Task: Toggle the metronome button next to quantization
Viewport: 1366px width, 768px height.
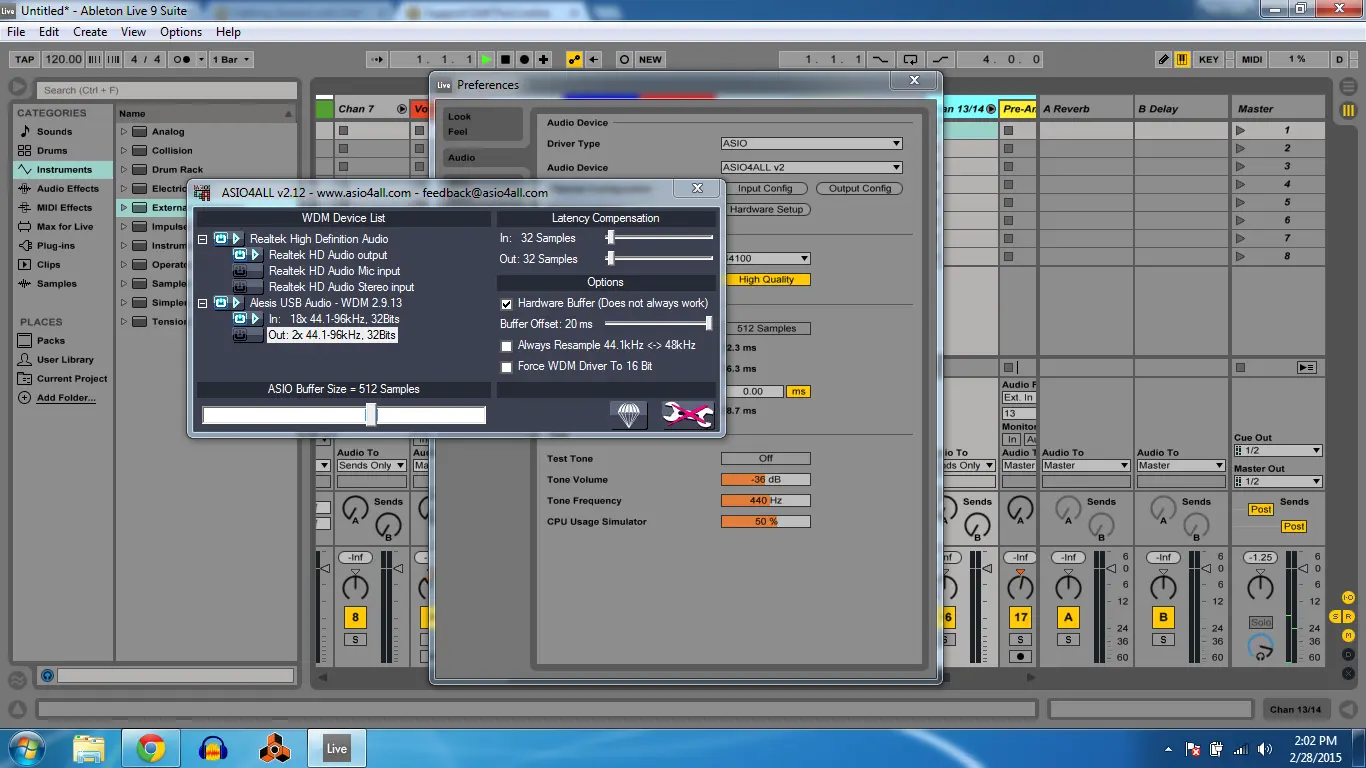Action: [x=183, y=59]
